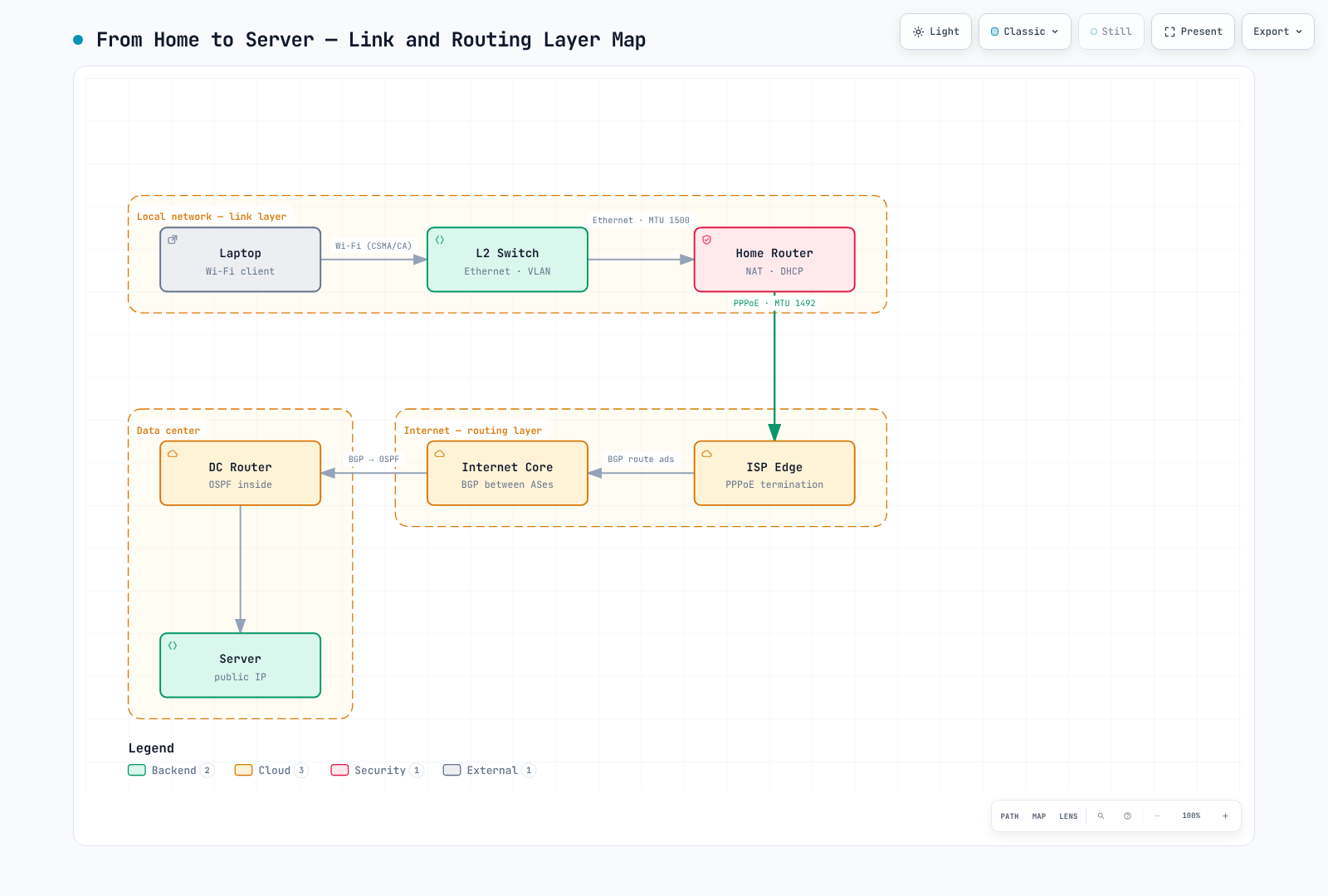Click the 'Internet — routing layer' group label
1328x896 pixels.
(473, 431)
